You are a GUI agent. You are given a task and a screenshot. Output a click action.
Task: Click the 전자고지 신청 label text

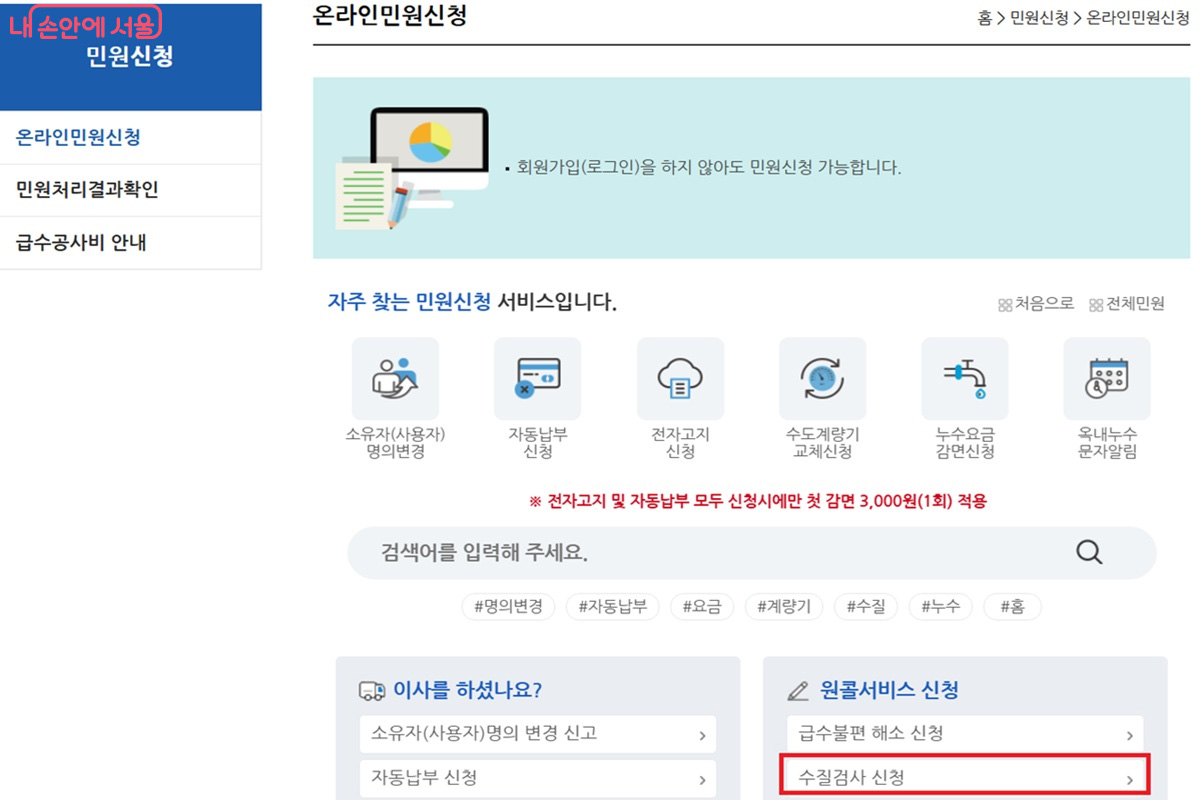tap(680, 443)
